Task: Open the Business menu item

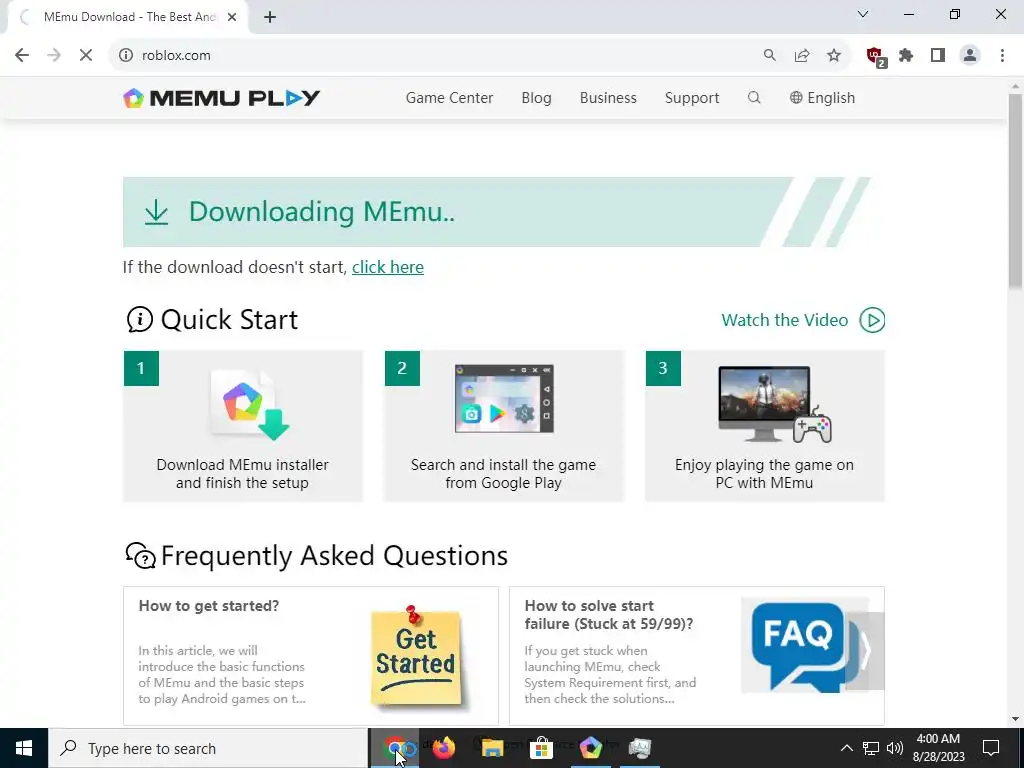Action: tap(608, 98)
